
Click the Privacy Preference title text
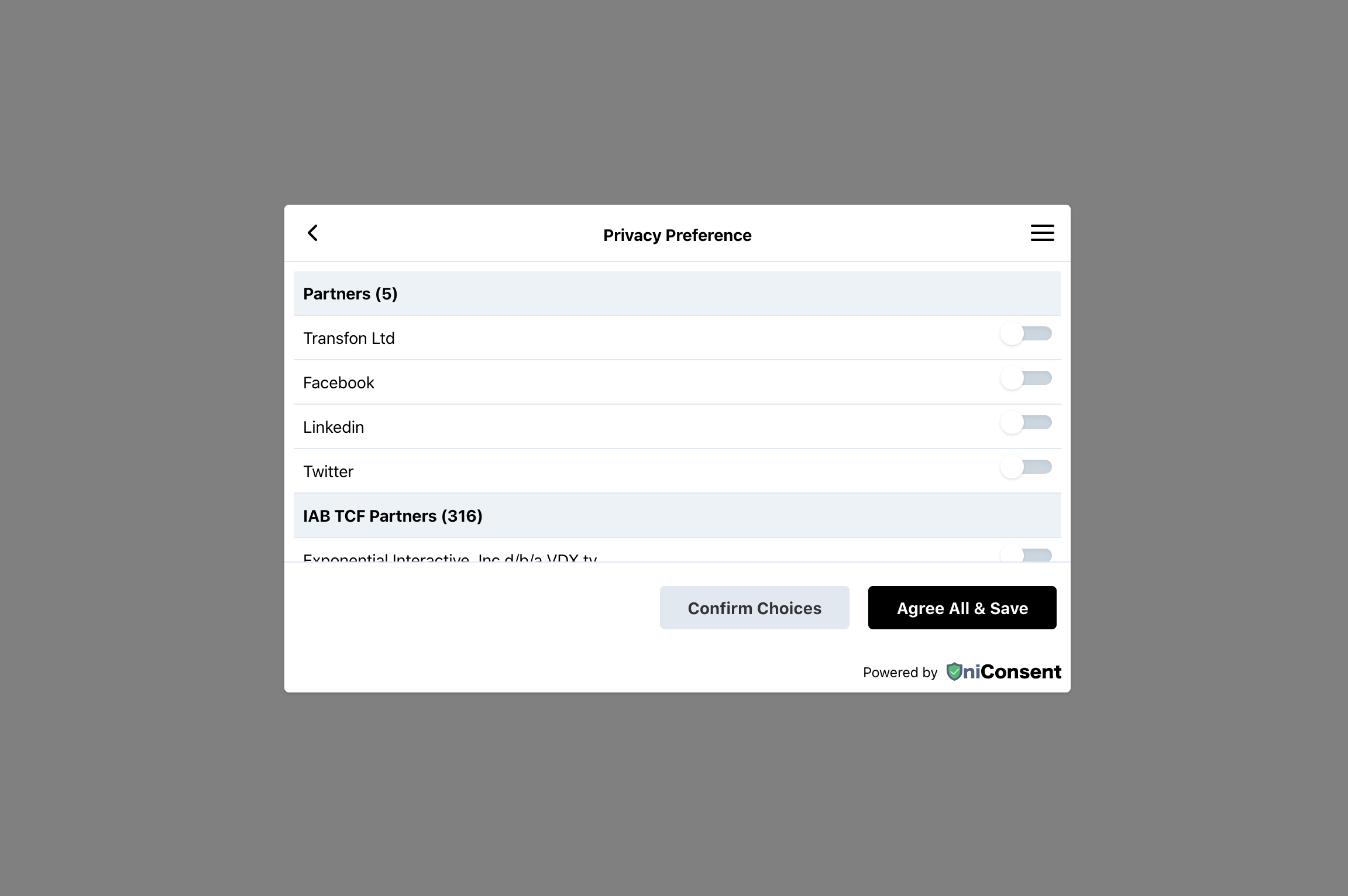point(677,235)
